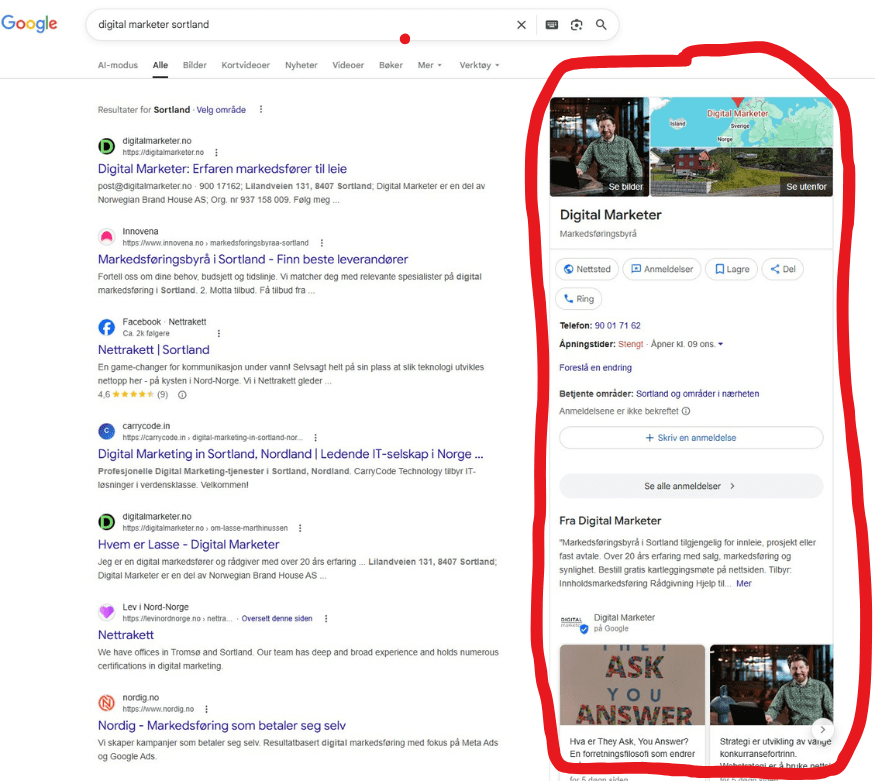The height and width of the screenshot is (781, 875).
Task: Click the Google Lens camera icon
Action: tap(577, 25)
